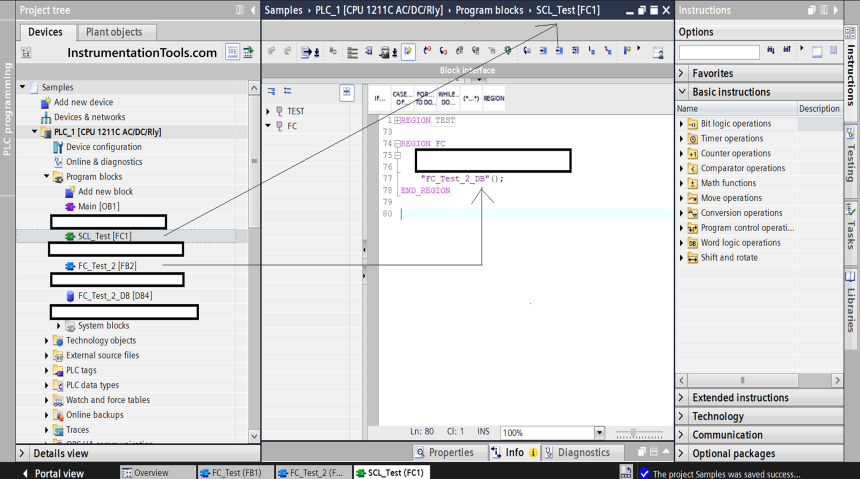The image size is (860, 479).
Task: Click the stacked-lines icon in the editor toolbar
Action: (353, 53)
